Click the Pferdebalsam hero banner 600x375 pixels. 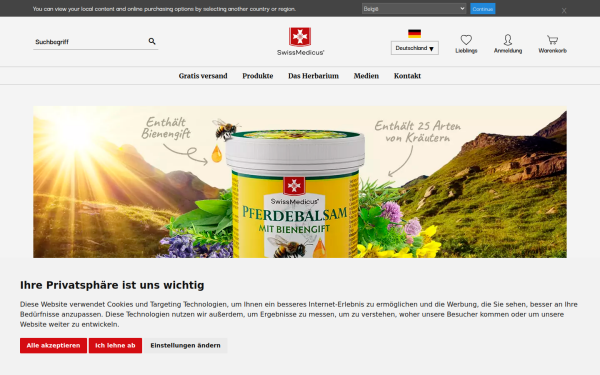tap(300, 182)
